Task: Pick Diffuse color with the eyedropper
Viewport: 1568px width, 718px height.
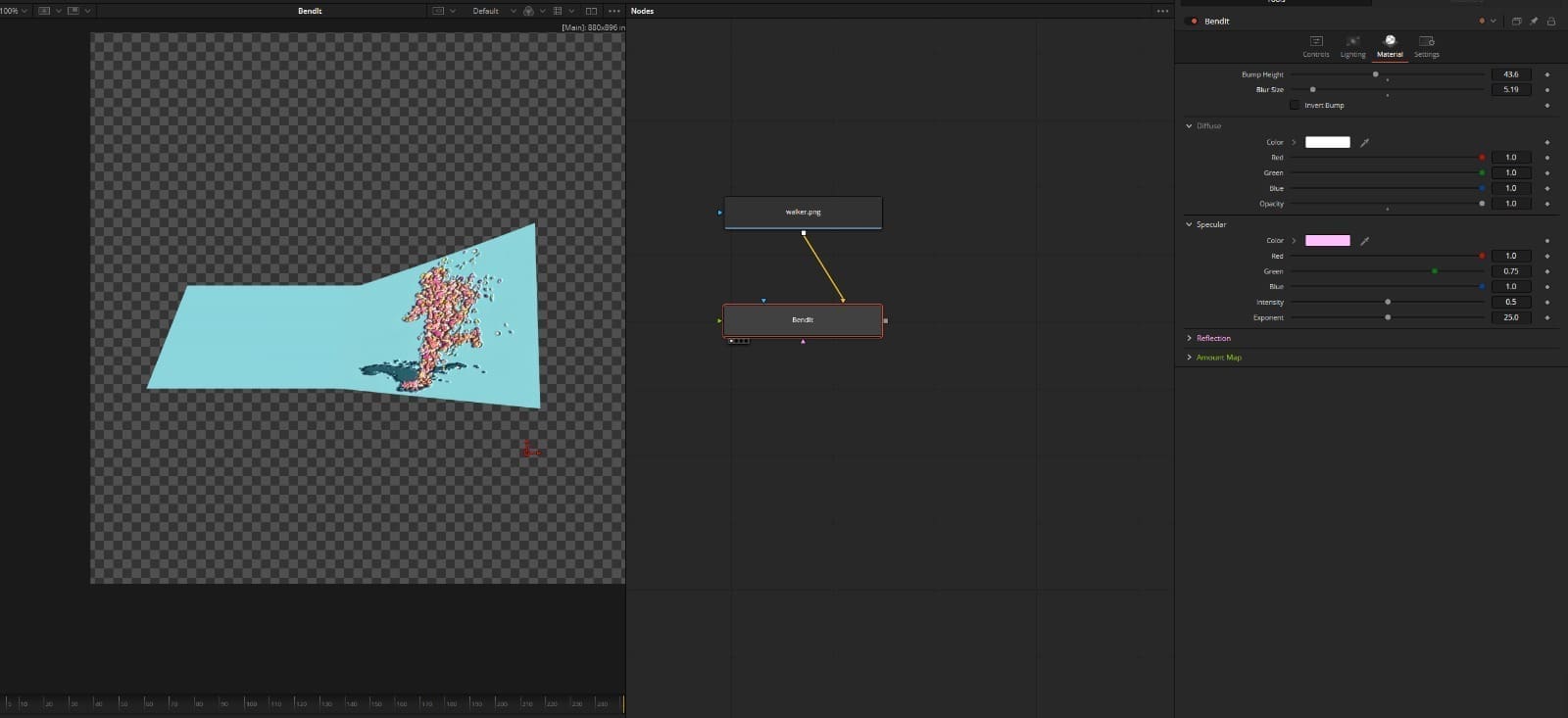Action: coord(1364,142)
